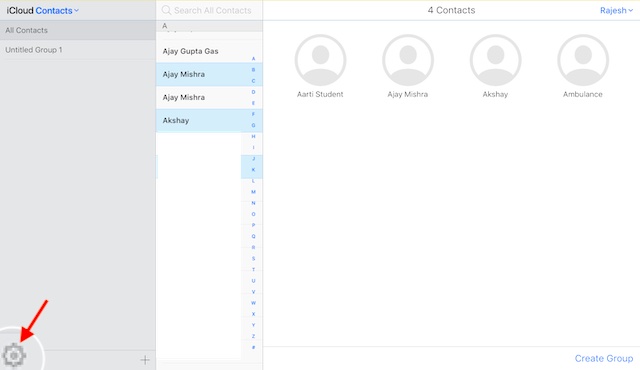Jump to letter Q in the alphabet index
The height and width of the screenshot is (370, 640).
click(253, 236)
